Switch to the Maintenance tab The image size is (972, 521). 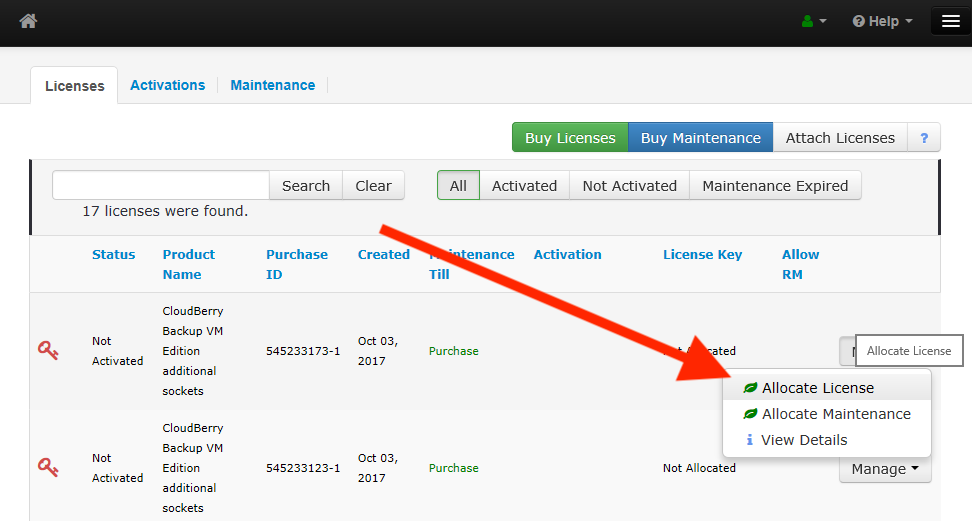(273, 85)
